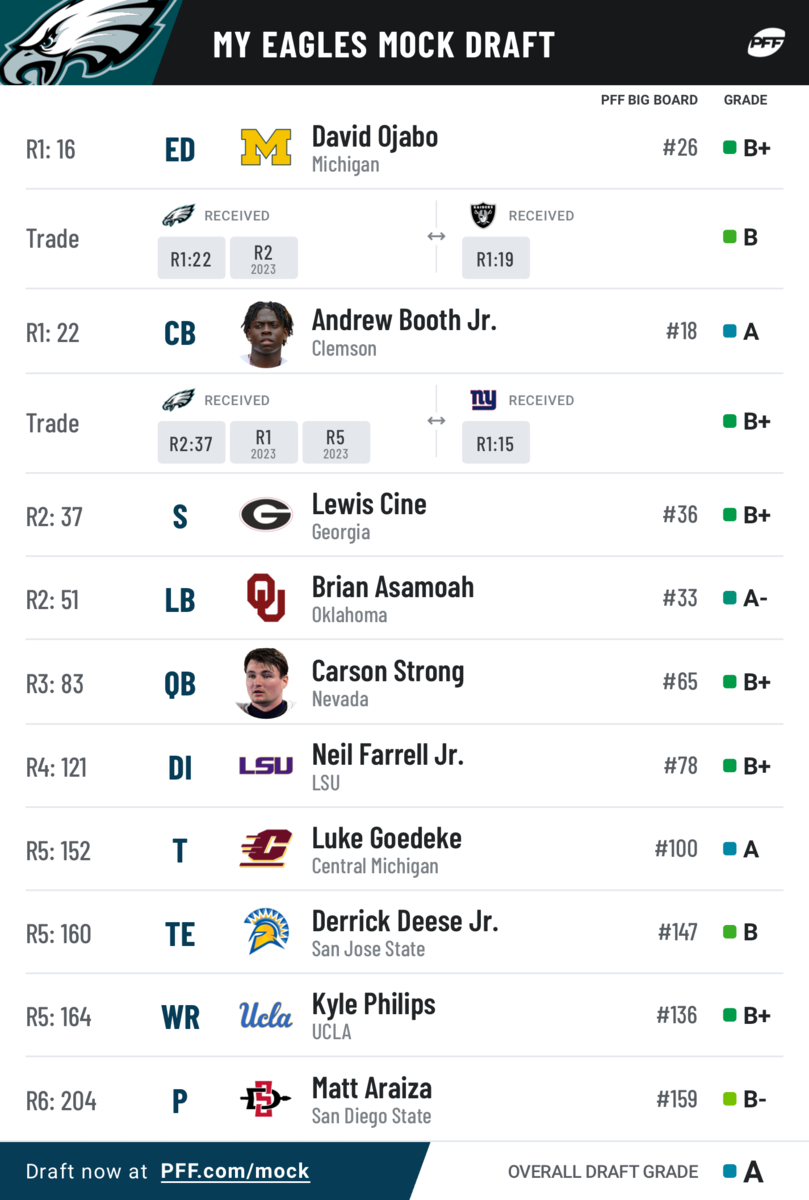Click the San Jose State Spartans logo
809x1200 pixels.
pyautogui.click(x=266, y=932)
